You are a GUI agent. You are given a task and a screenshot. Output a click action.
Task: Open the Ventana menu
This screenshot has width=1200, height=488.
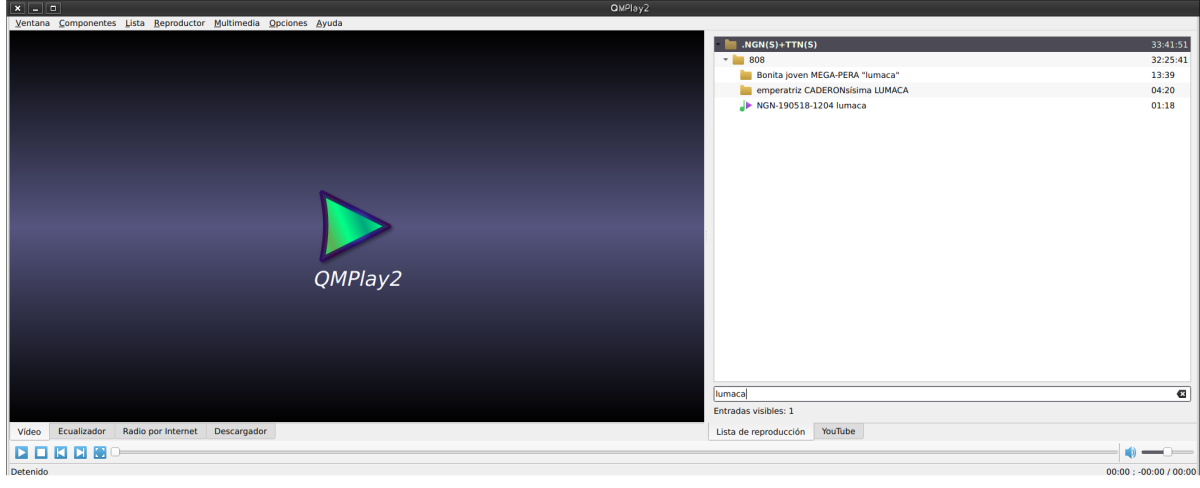[x=33, y=22]
